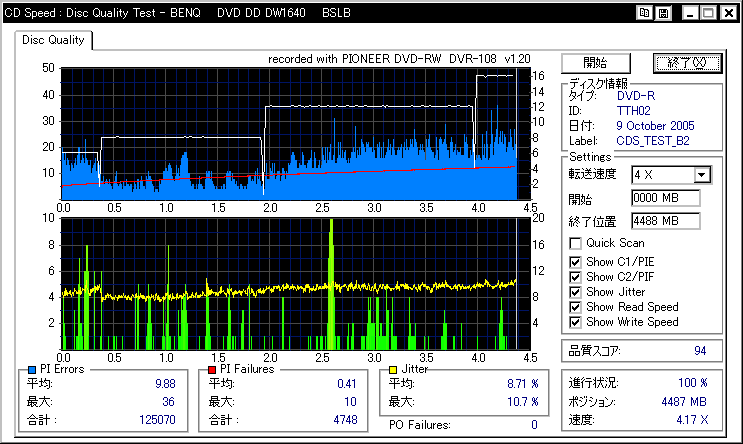
Task: Click the 開始 start button
Action: 596,63
